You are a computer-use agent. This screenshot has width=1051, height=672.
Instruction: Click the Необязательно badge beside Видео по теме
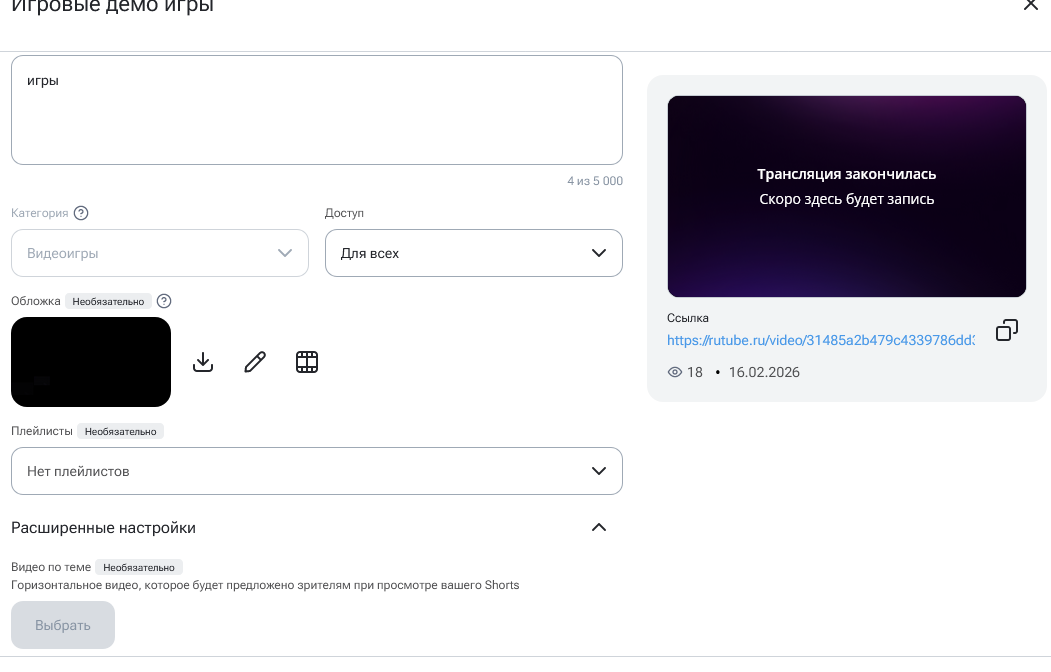click(140, 567)
